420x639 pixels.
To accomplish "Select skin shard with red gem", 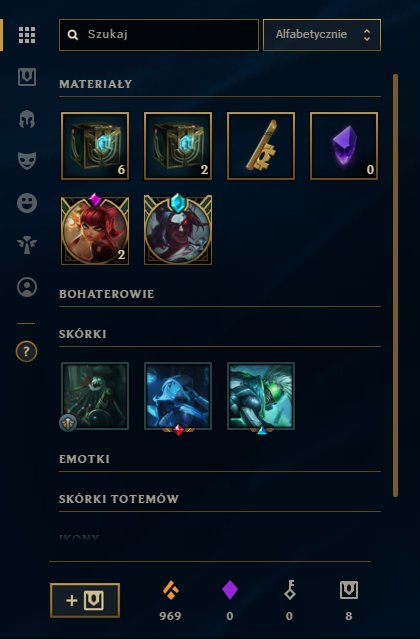I will pyautogui.click(x=178, y=397).
